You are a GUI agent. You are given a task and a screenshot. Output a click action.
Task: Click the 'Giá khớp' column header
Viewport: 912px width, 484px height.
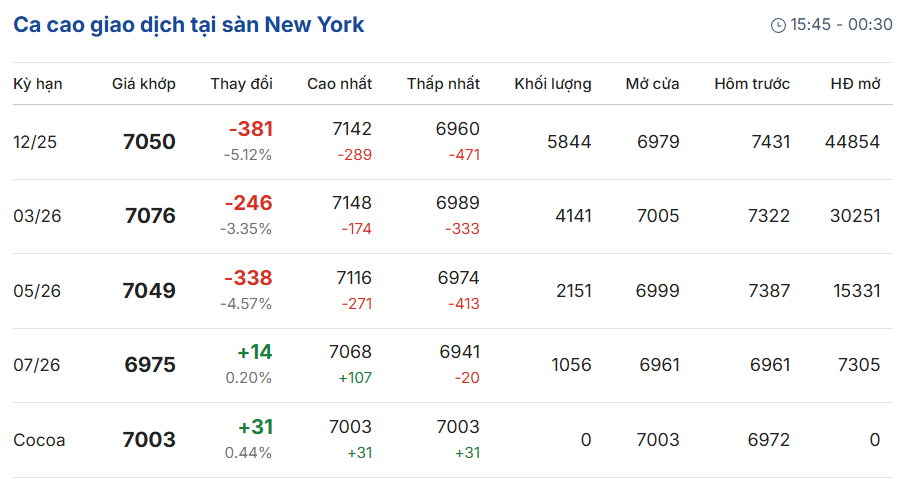(144, 84)
